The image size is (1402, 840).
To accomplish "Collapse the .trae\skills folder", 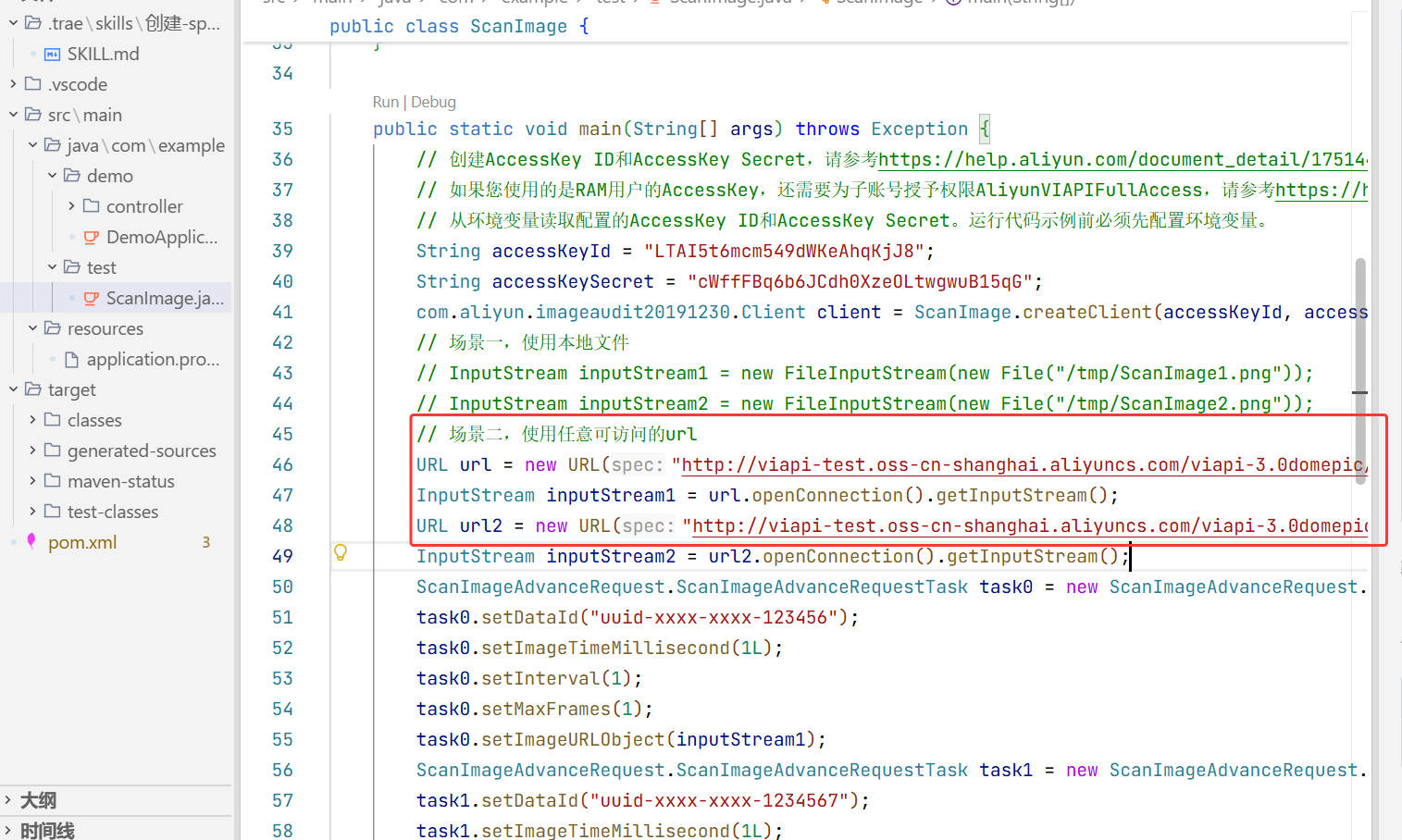I will point(13,23).
